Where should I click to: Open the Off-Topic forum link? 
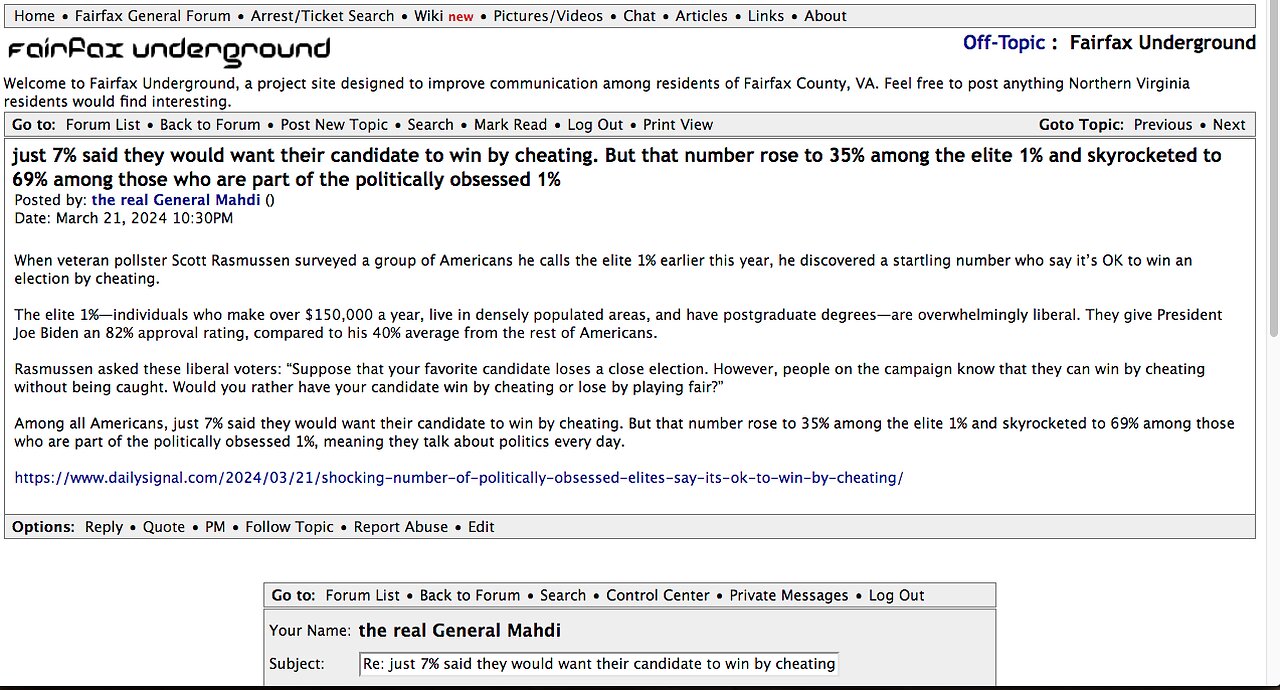click(1003, 43)
